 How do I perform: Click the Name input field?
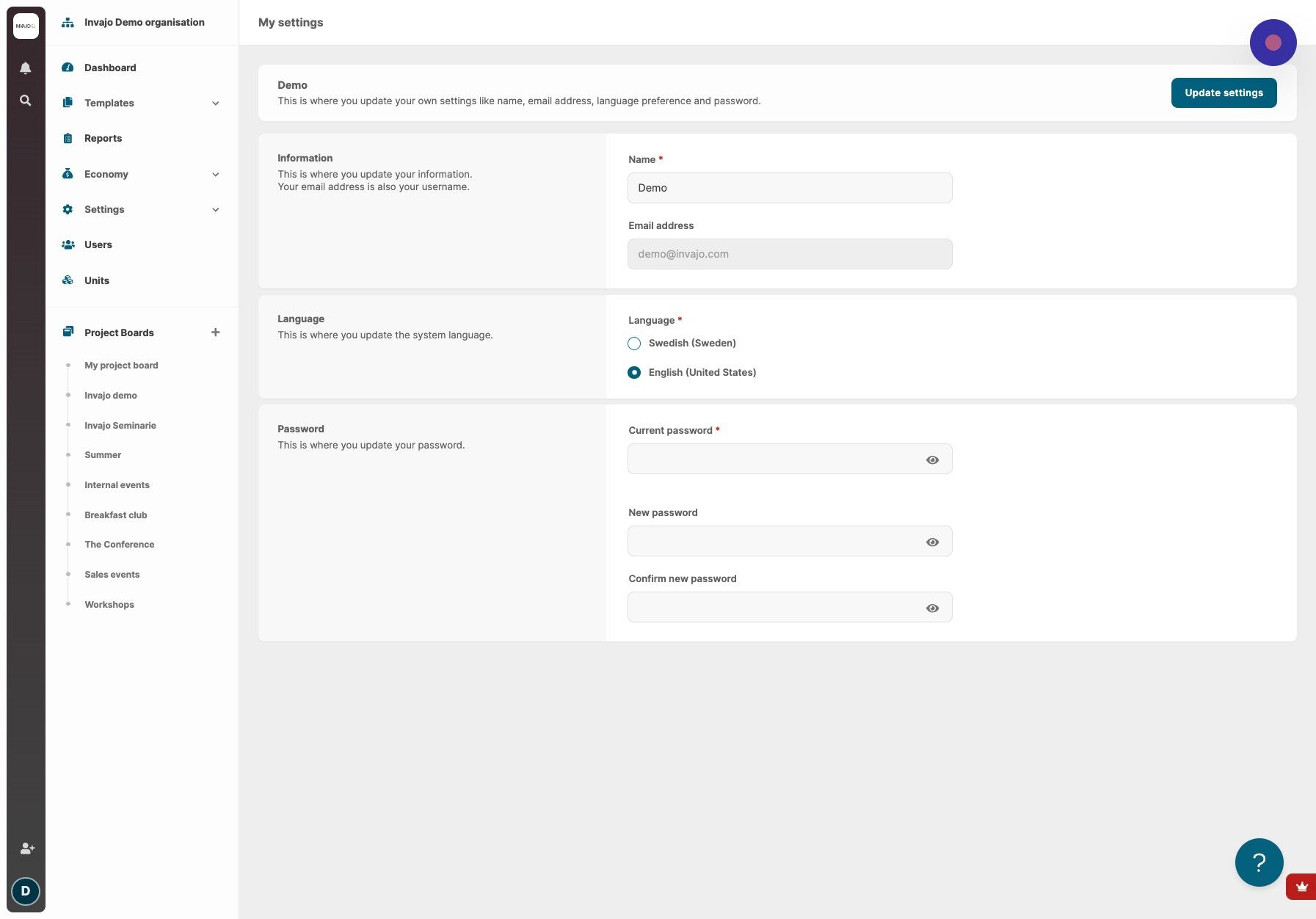coord(790,188)
